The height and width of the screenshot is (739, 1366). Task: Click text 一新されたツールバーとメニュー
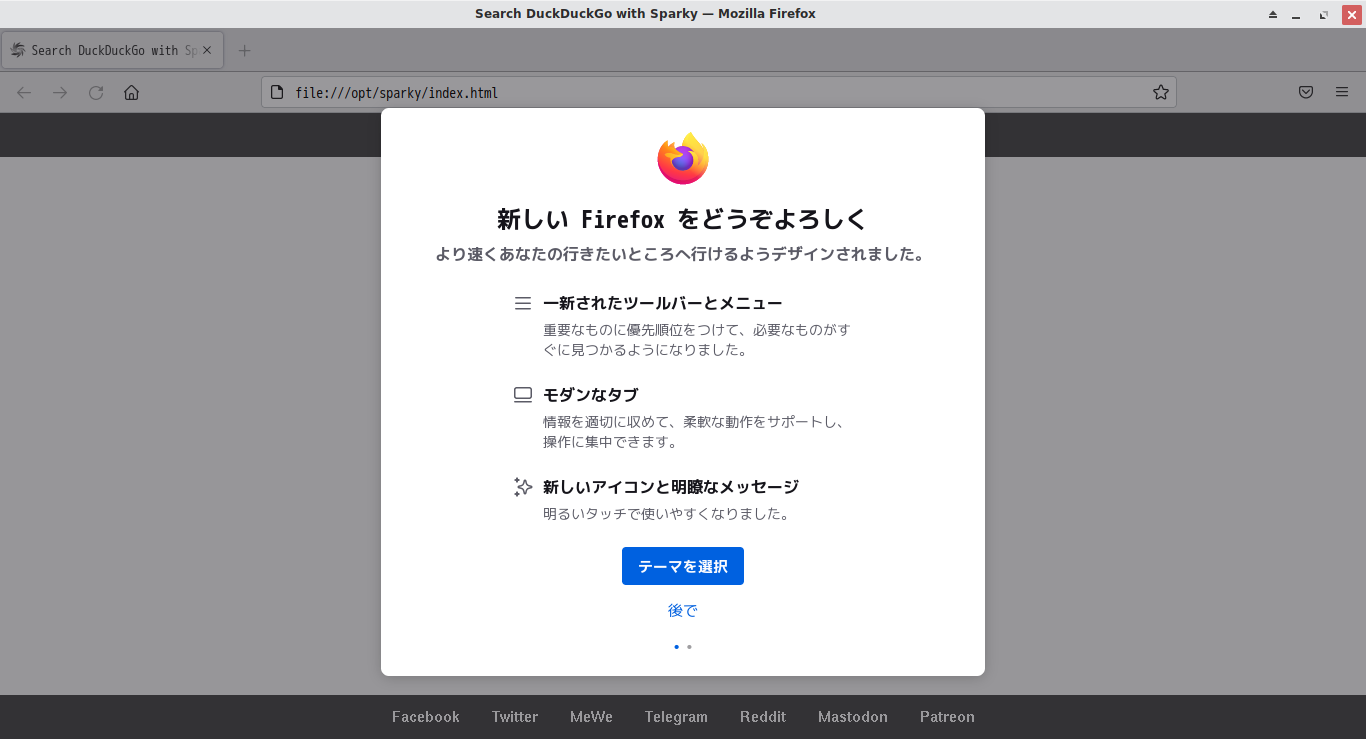[662, 303]
